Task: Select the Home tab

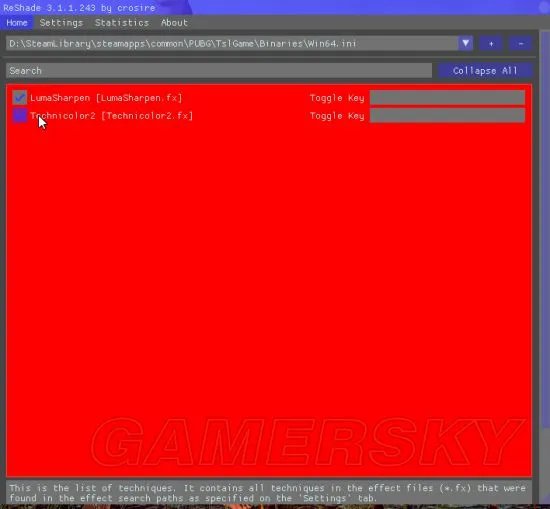Action: pos(16,23)
